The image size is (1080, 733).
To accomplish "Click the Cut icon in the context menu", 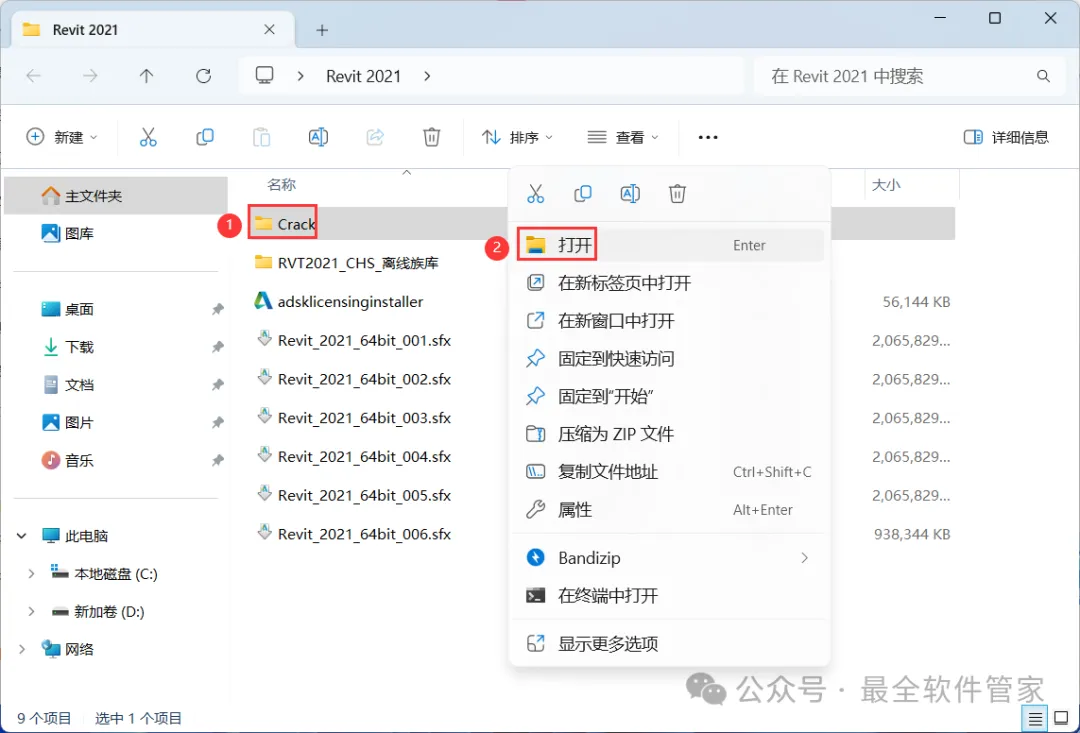I will click(535, 194).
